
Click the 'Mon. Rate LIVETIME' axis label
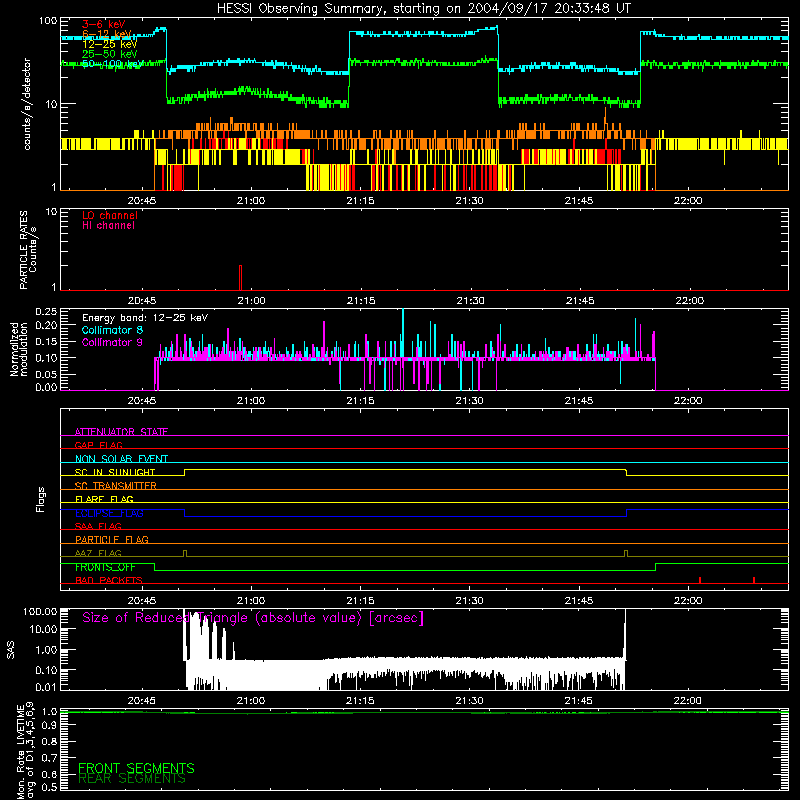(26, 752)
